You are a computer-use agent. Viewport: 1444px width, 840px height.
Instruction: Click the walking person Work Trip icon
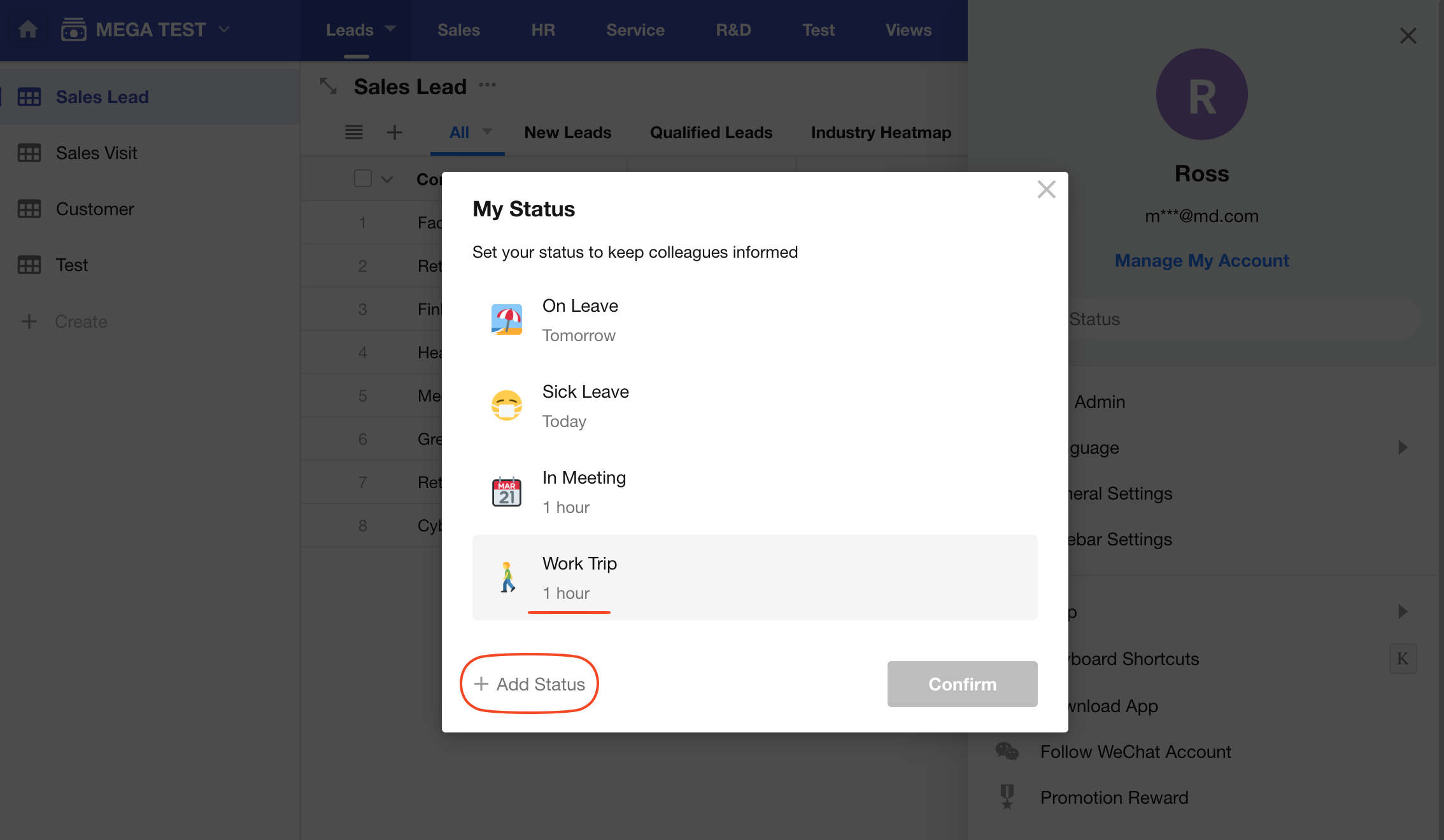tap(506, 577)
